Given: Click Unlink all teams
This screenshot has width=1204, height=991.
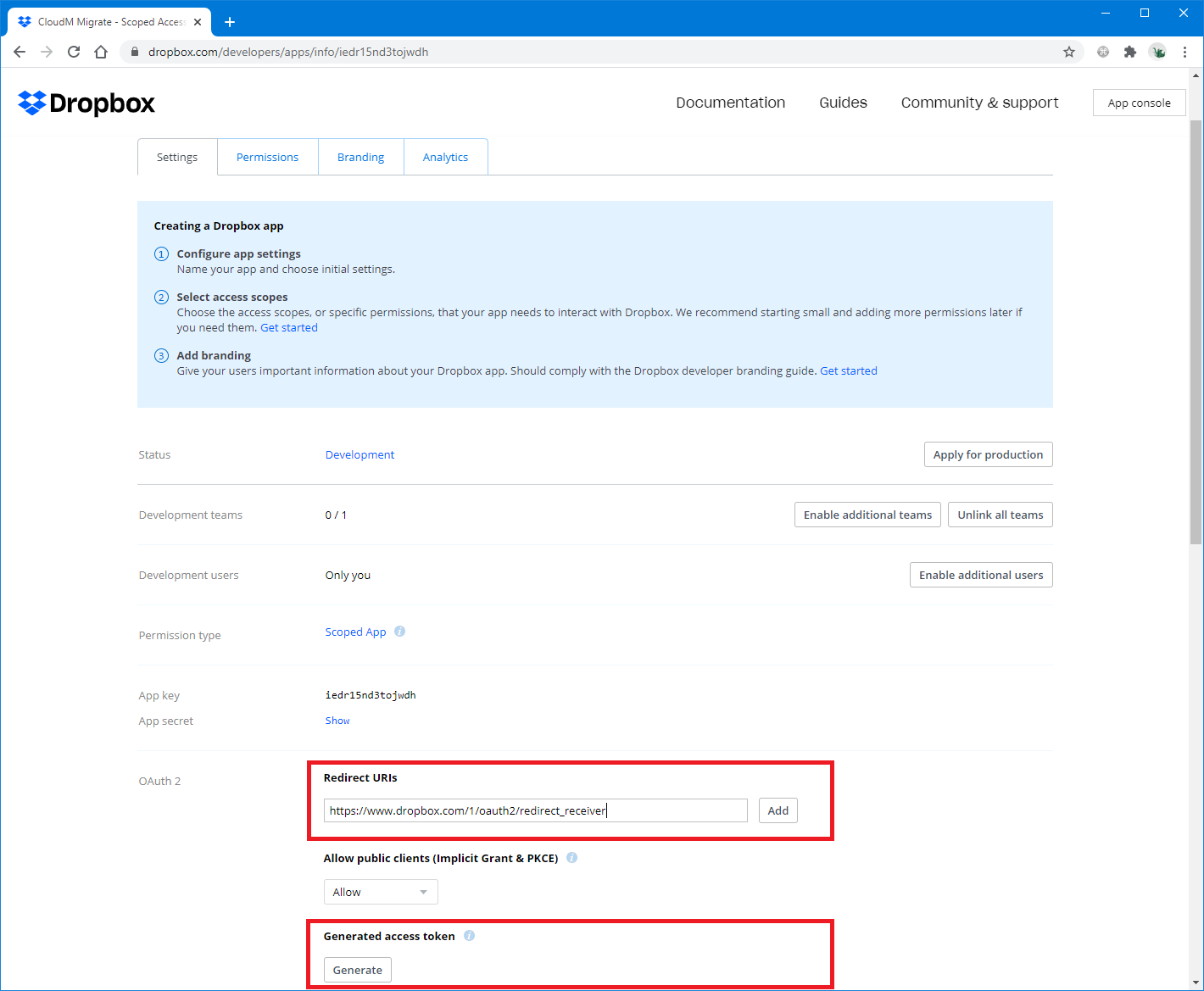Looking at the screenshot, I should pos(1001,515).
